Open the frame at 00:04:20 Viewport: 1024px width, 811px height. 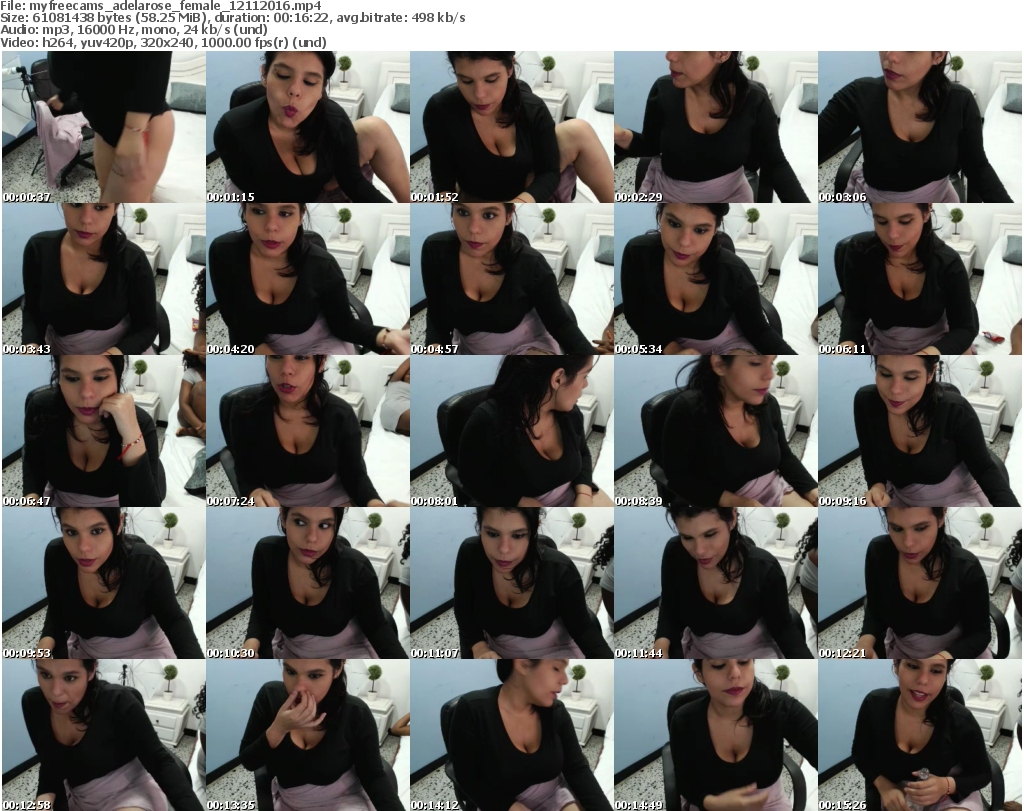coord(308,279)
